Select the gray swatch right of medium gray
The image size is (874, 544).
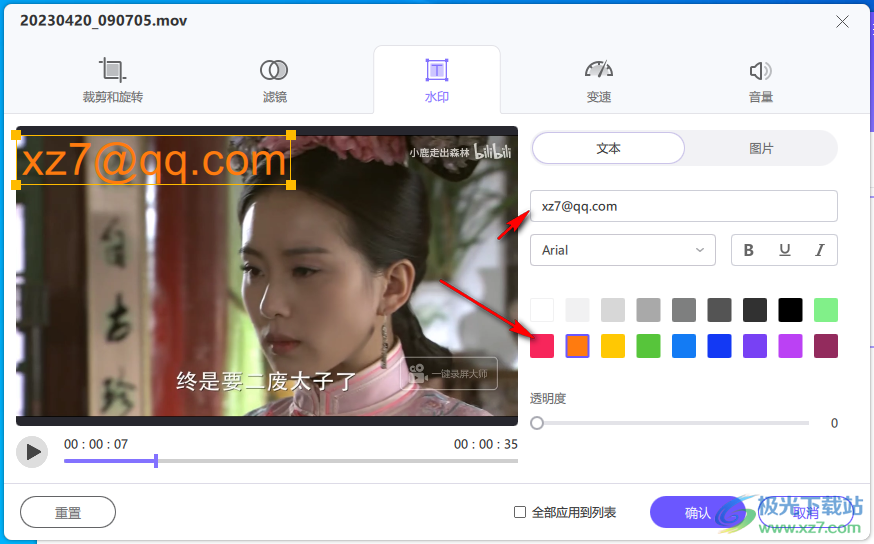[684, 310]
